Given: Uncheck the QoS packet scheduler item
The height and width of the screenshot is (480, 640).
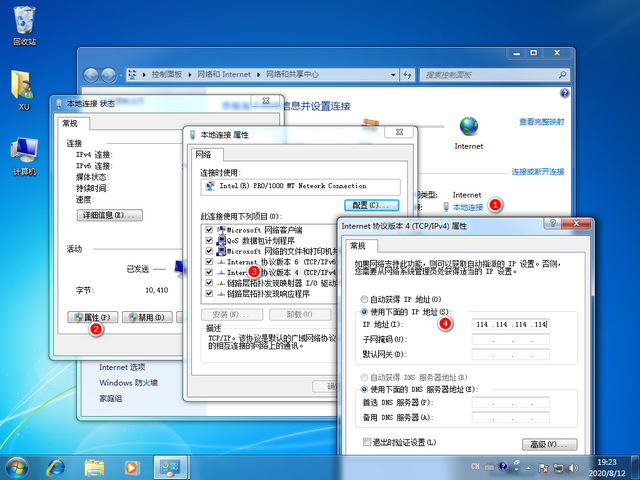Looking at the screenshot, I should pyautogui.click(x=209, y=240).
